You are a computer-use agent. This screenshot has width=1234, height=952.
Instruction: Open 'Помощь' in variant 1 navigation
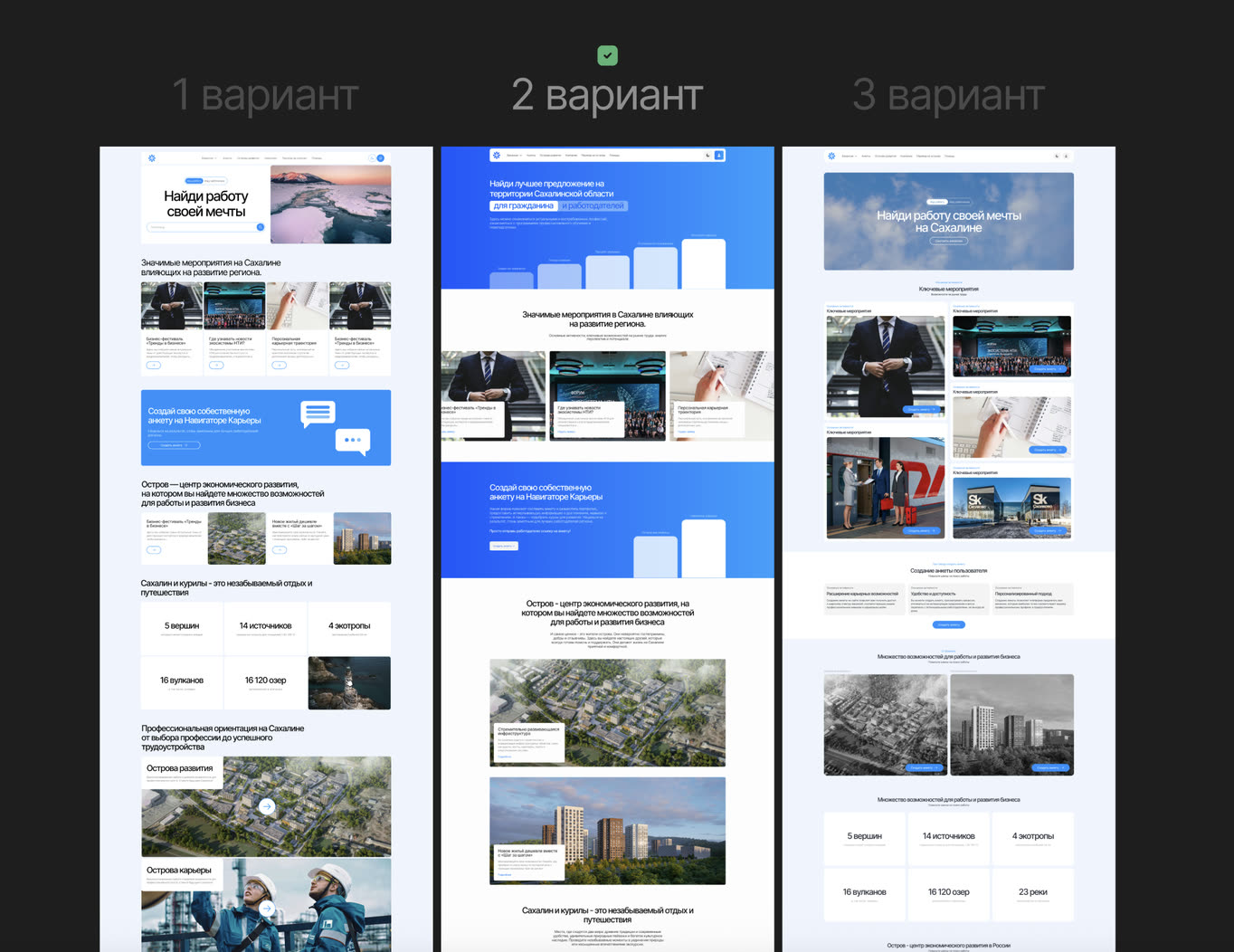(x=317, y=157)
